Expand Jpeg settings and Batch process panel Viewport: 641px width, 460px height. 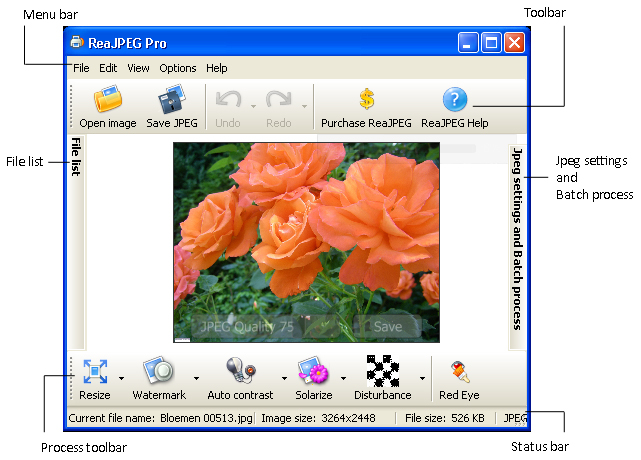(517, 247)
